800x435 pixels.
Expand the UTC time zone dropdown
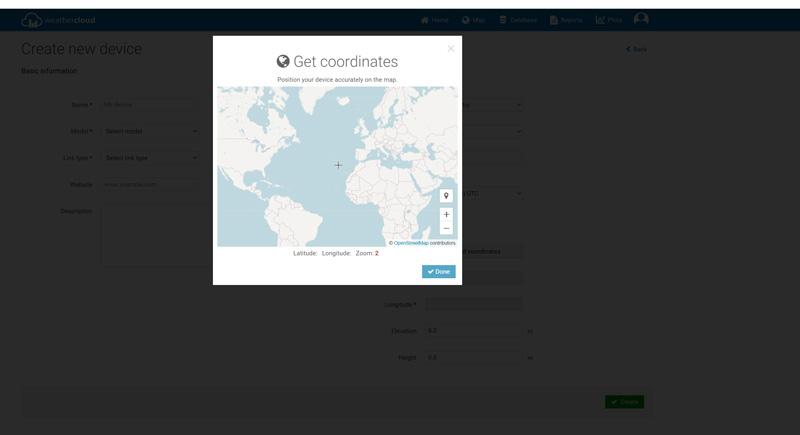493,193
